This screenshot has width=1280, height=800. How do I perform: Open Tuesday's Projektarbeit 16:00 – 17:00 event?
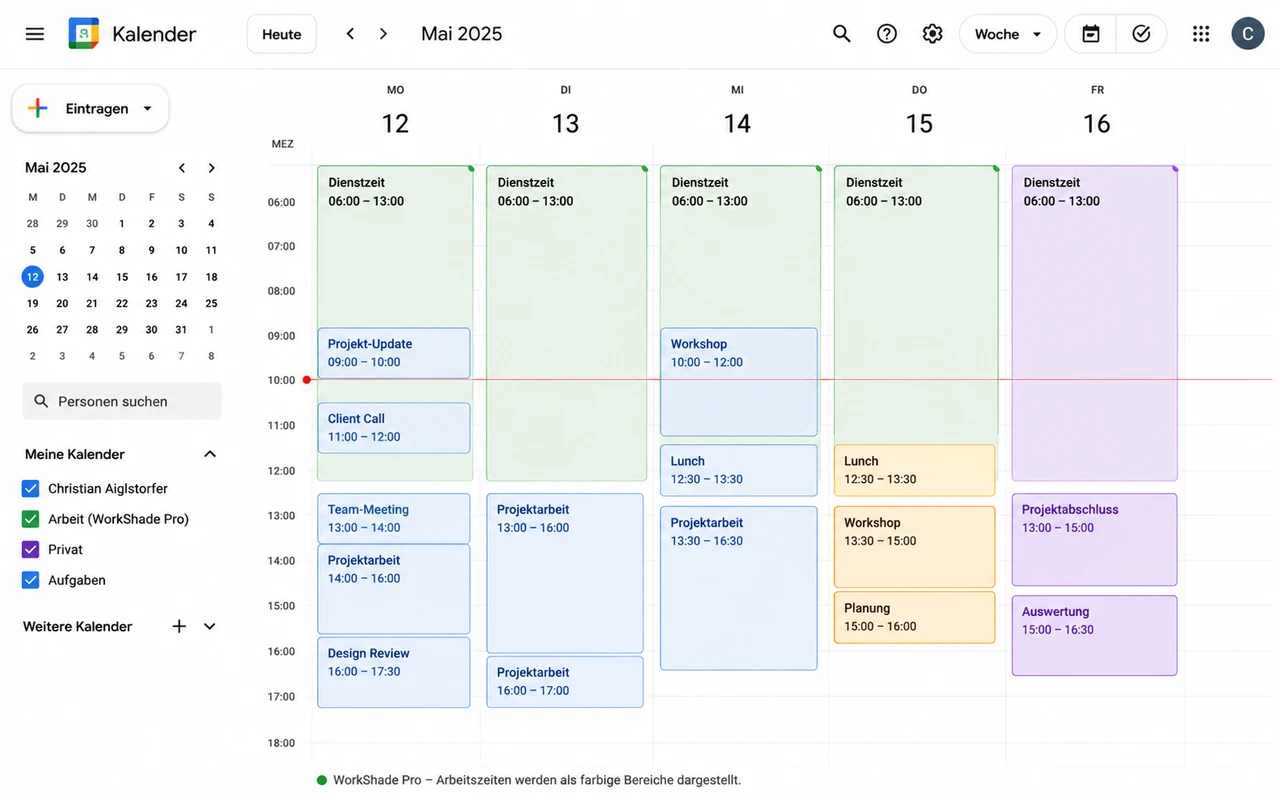(x=565, y=682)
